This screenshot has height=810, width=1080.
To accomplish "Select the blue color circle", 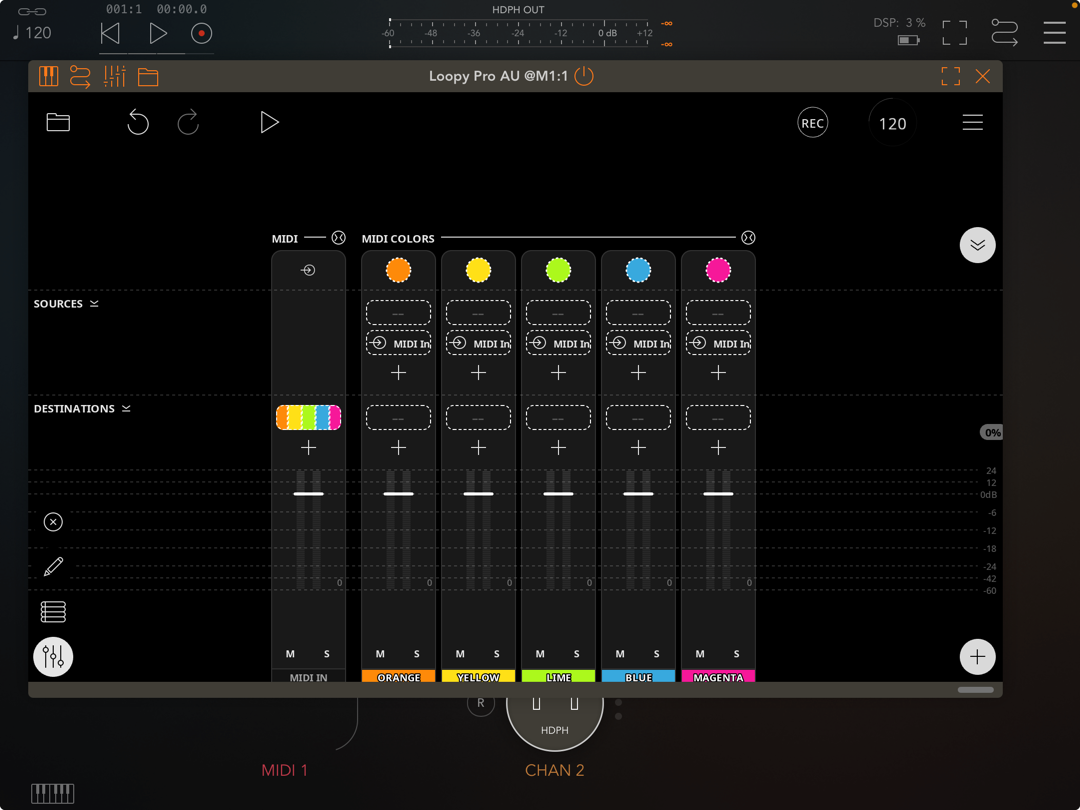I will (x=638, y=270).
